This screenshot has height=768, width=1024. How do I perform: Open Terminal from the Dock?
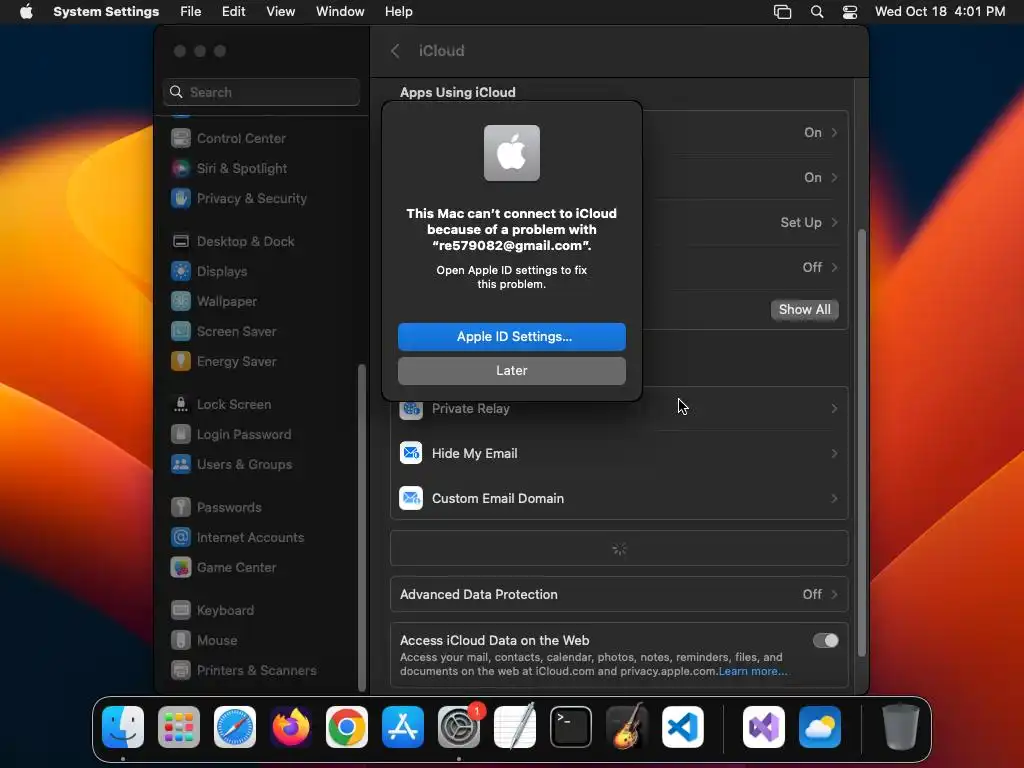[x=571, y=727]
